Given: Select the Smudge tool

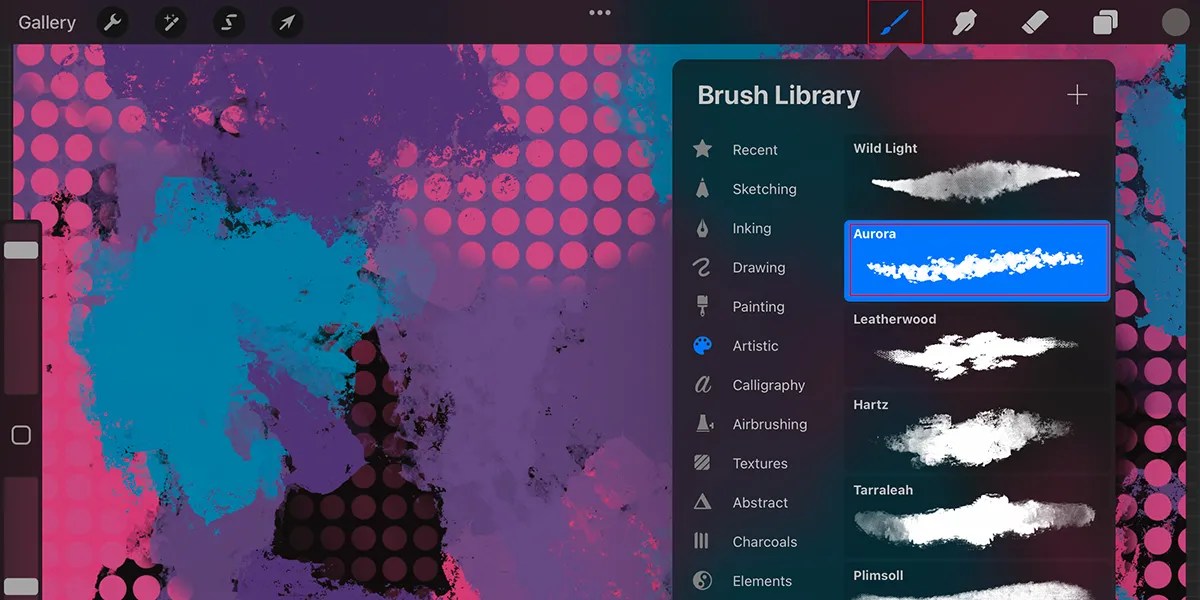Looking at the screenshot, I should click(x=964, y=21).
